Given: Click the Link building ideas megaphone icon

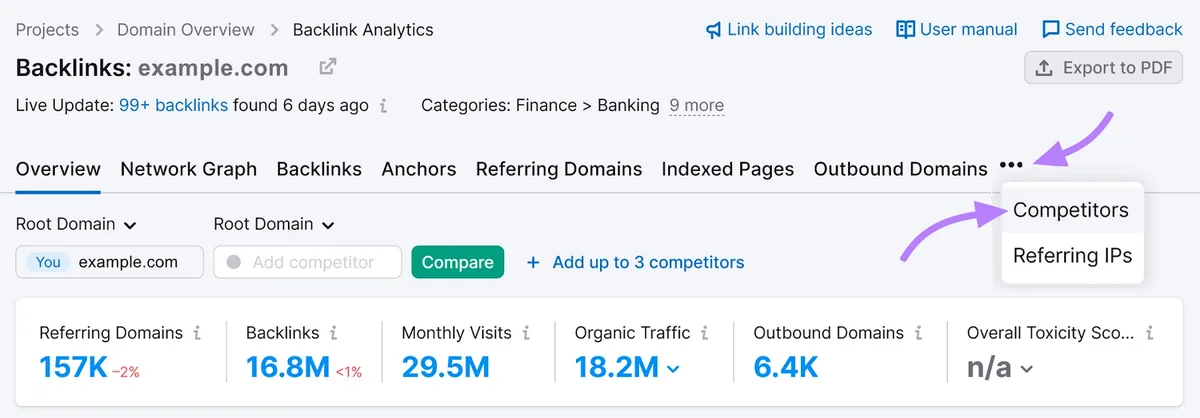Looking at the screenshot, I should 713,30.
